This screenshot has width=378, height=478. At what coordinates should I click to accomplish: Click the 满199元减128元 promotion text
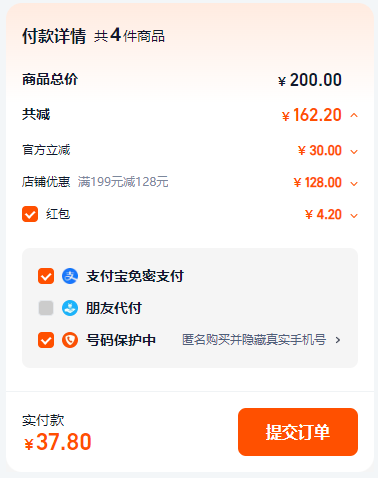(123, 182)
